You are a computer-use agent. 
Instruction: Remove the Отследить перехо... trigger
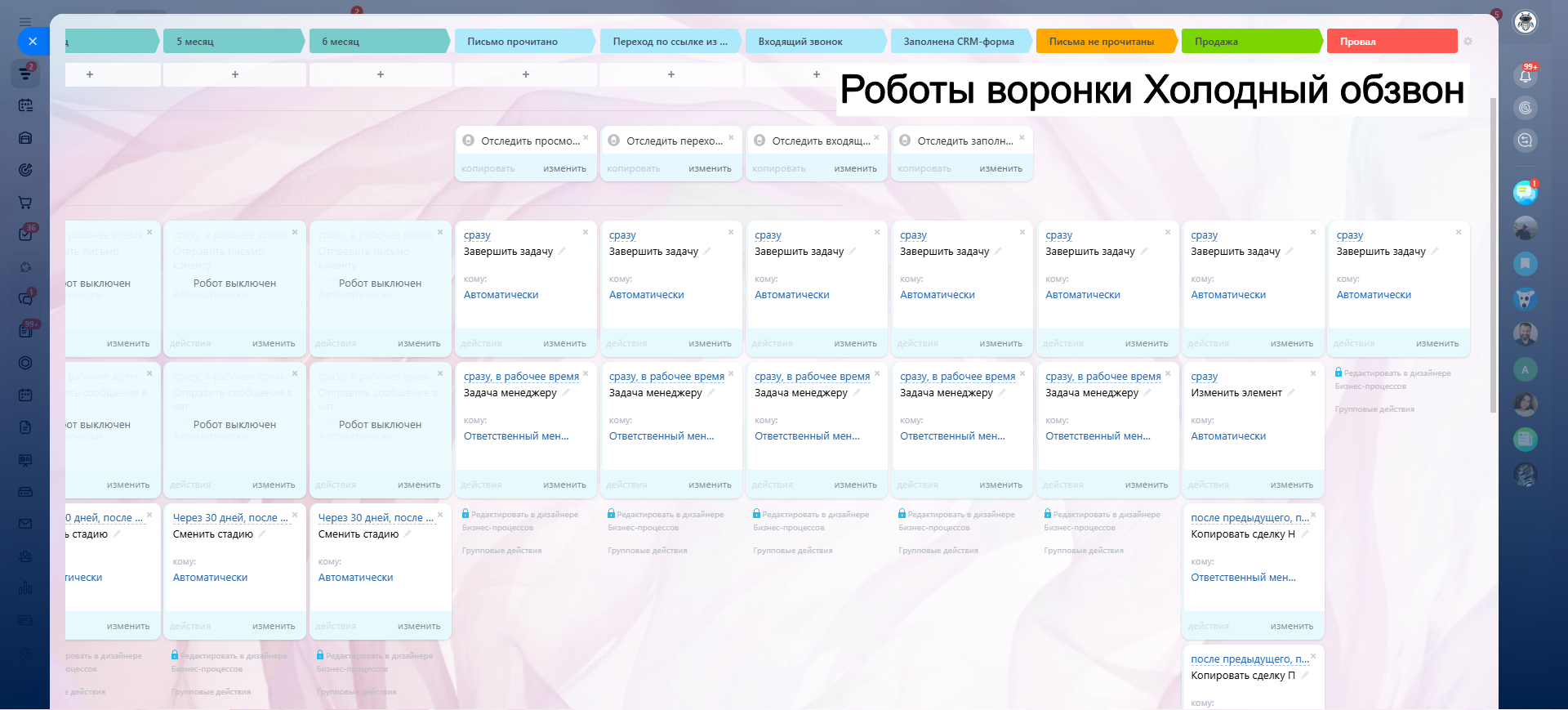click(x=731, y=137)
